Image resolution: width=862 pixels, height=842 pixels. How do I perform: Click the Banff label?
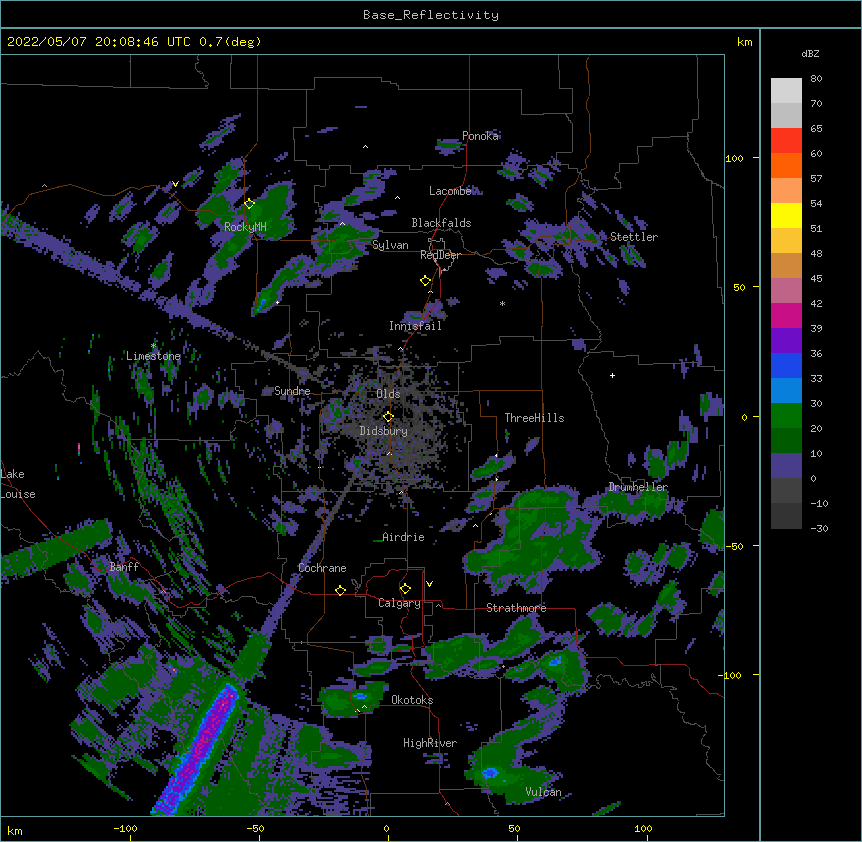pyautogui.click(x=124, y=567)
